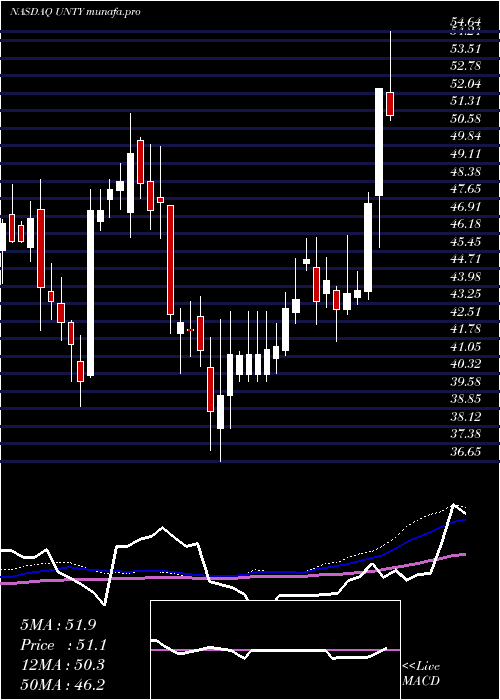Click the last red candlestick at far right
The image size is (500, 700).
click(x=390, y=104)
